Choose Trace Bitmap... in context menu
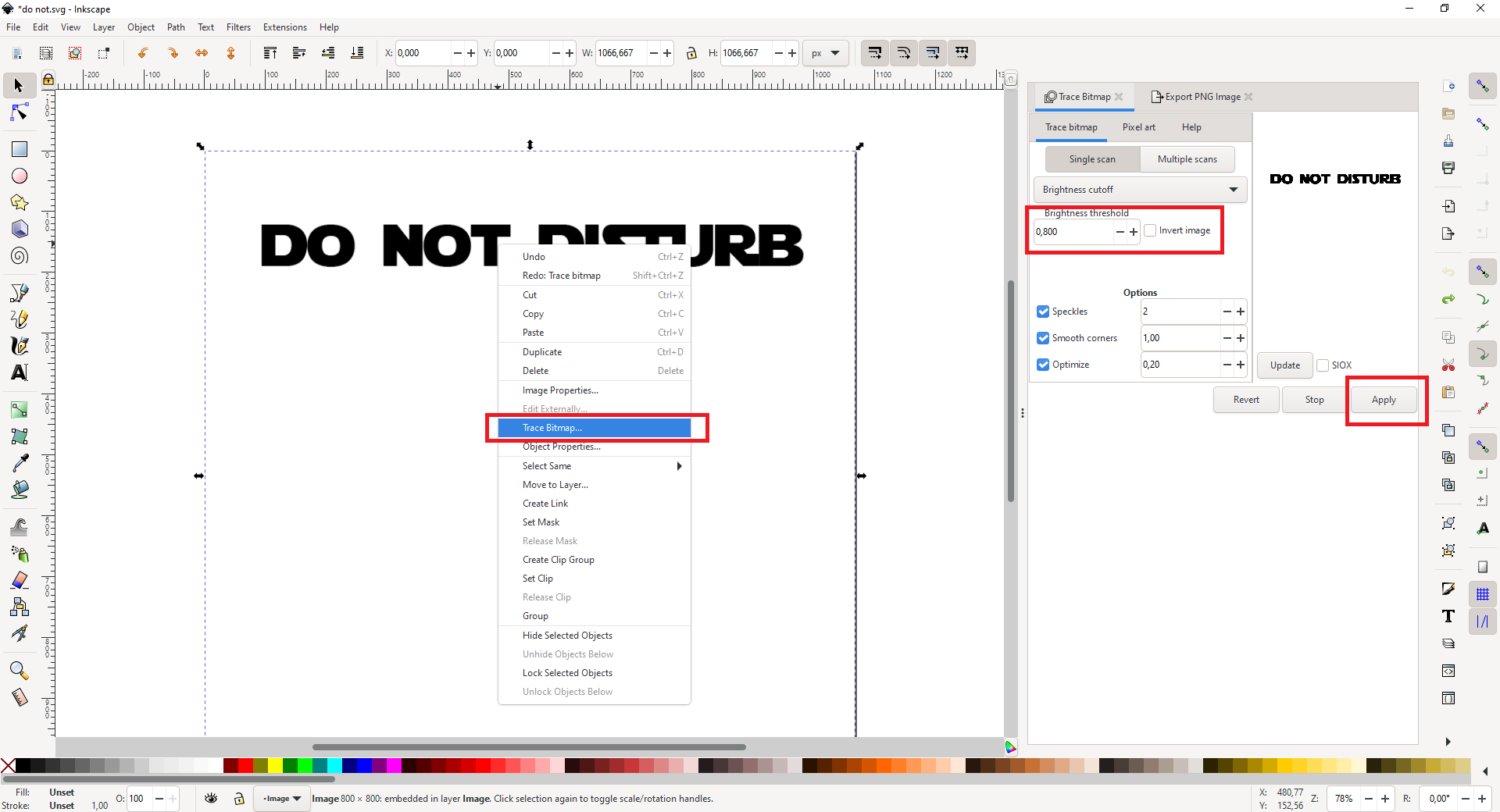 (594, 428)
